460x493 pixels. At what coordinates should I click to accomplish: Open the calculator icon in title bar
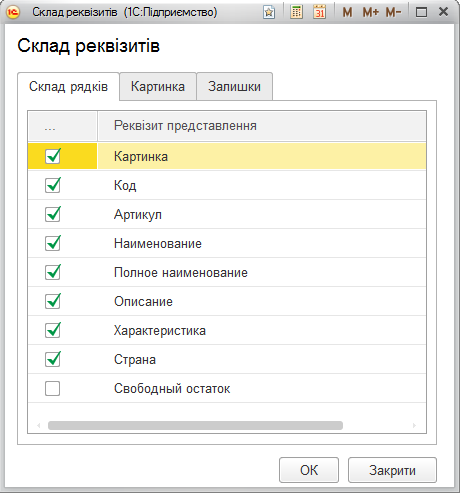point(296,12)
